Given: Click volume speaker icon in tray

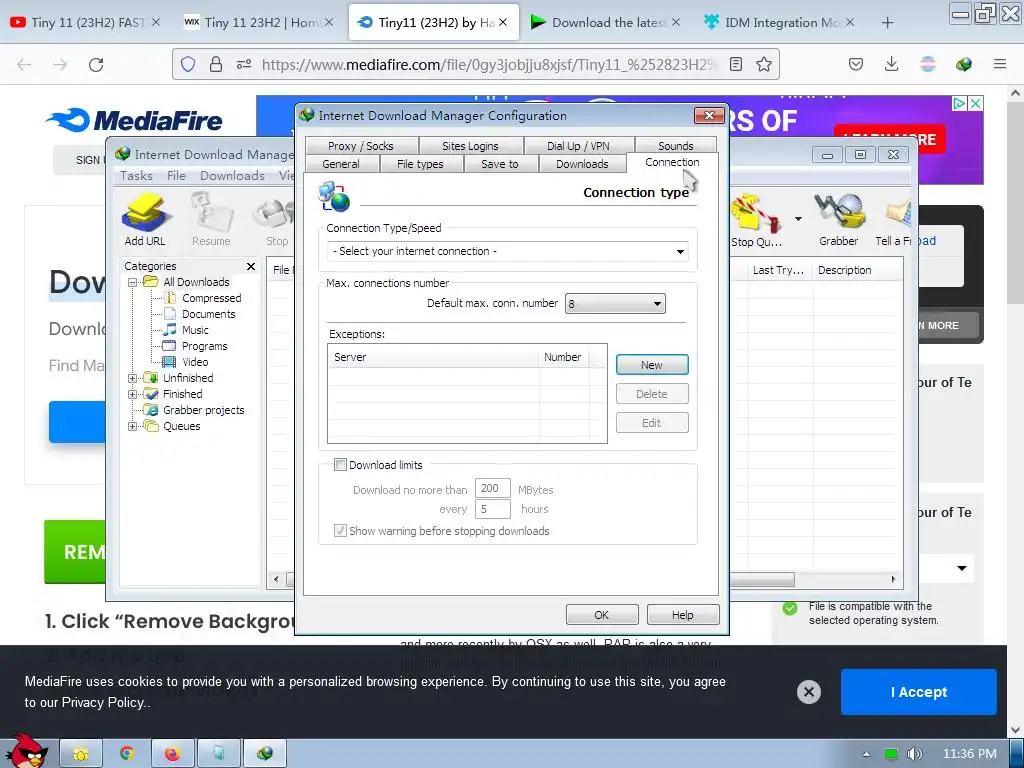Looking at the screenshot, I should [x=914, y=754].
